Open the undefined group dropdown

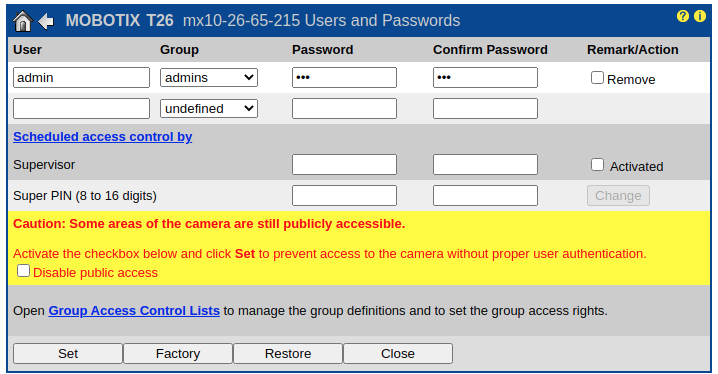coord(209,109)
